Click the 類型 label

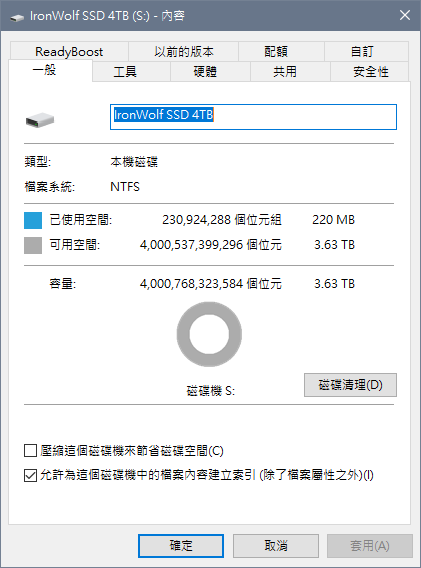(x=38, y=162)
